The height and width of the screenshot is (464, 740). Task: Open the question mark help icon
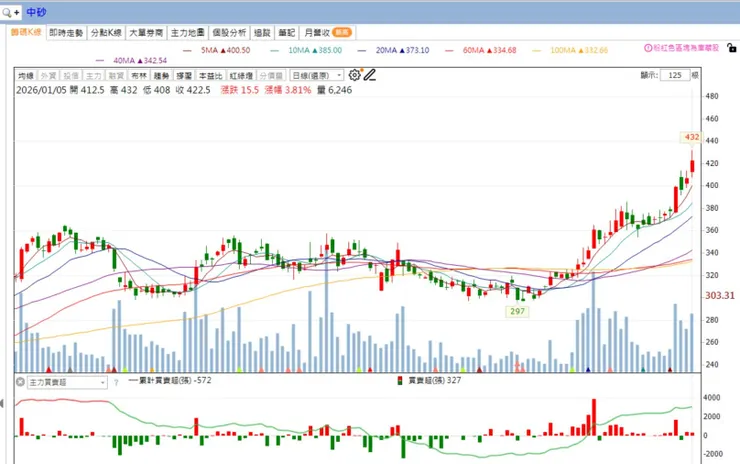coord(116,382)
